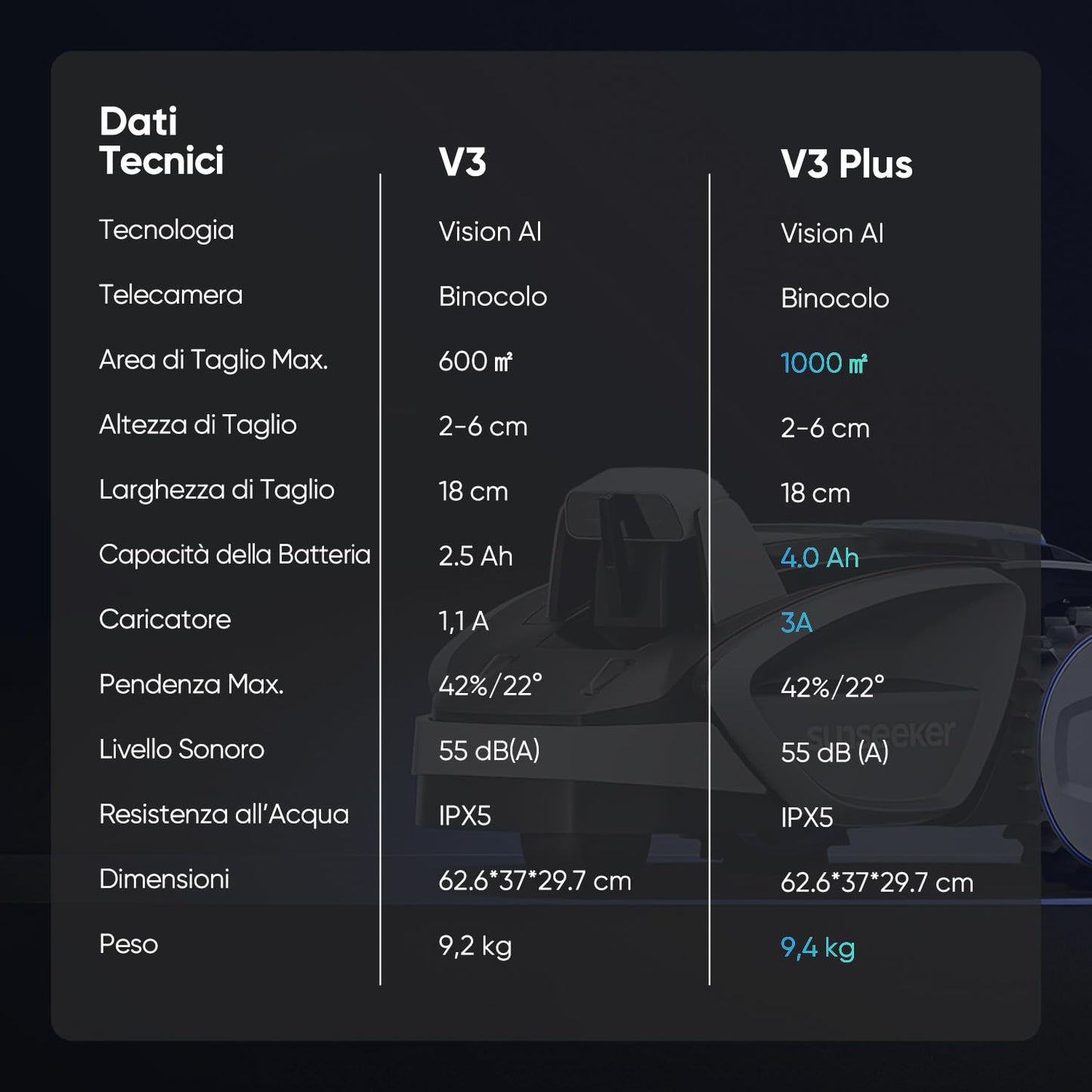Click the "Pendenza Max." row label
The height and width of the screenshot is (1092, 1092).
191,685
